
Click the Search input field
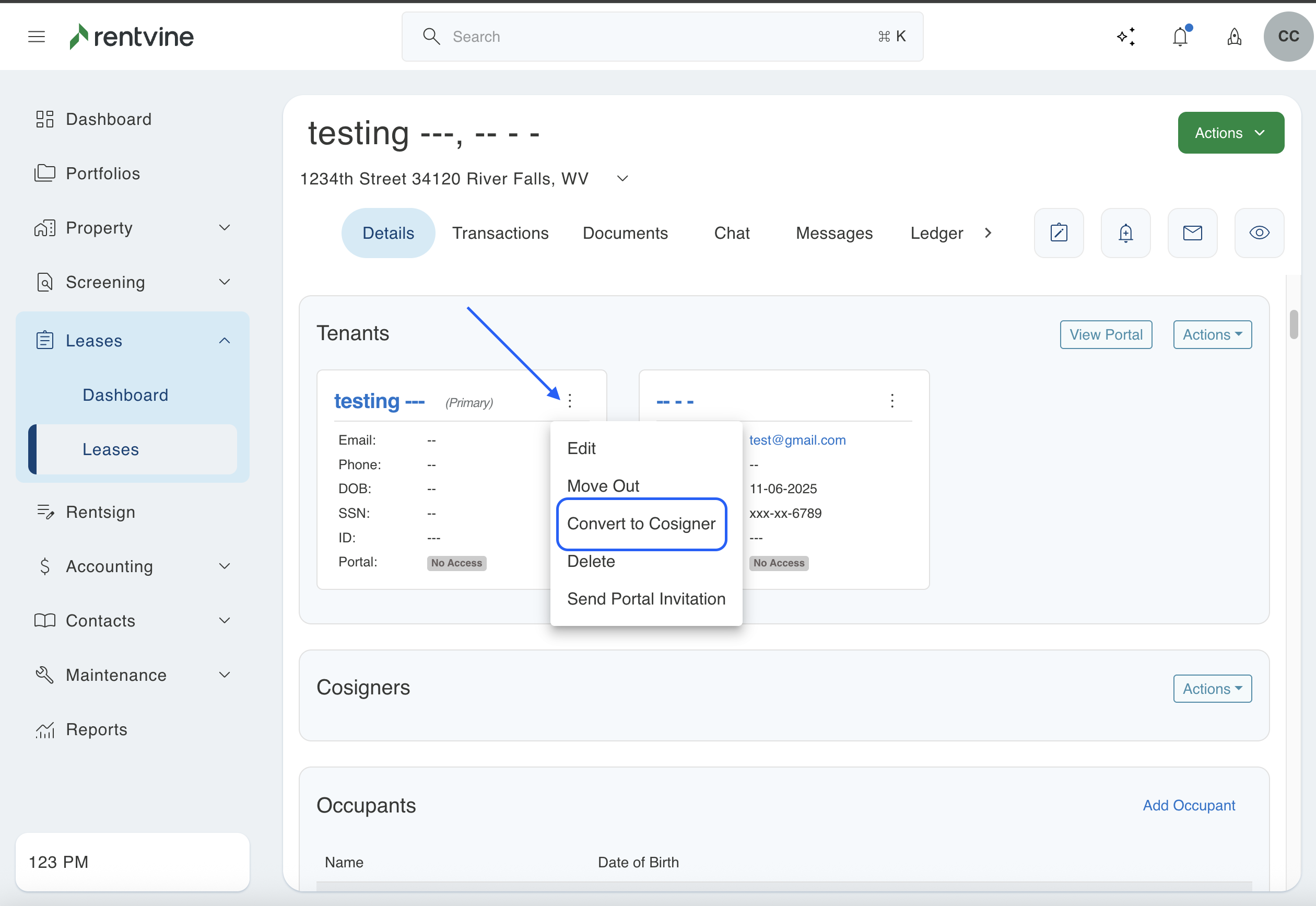662,37
